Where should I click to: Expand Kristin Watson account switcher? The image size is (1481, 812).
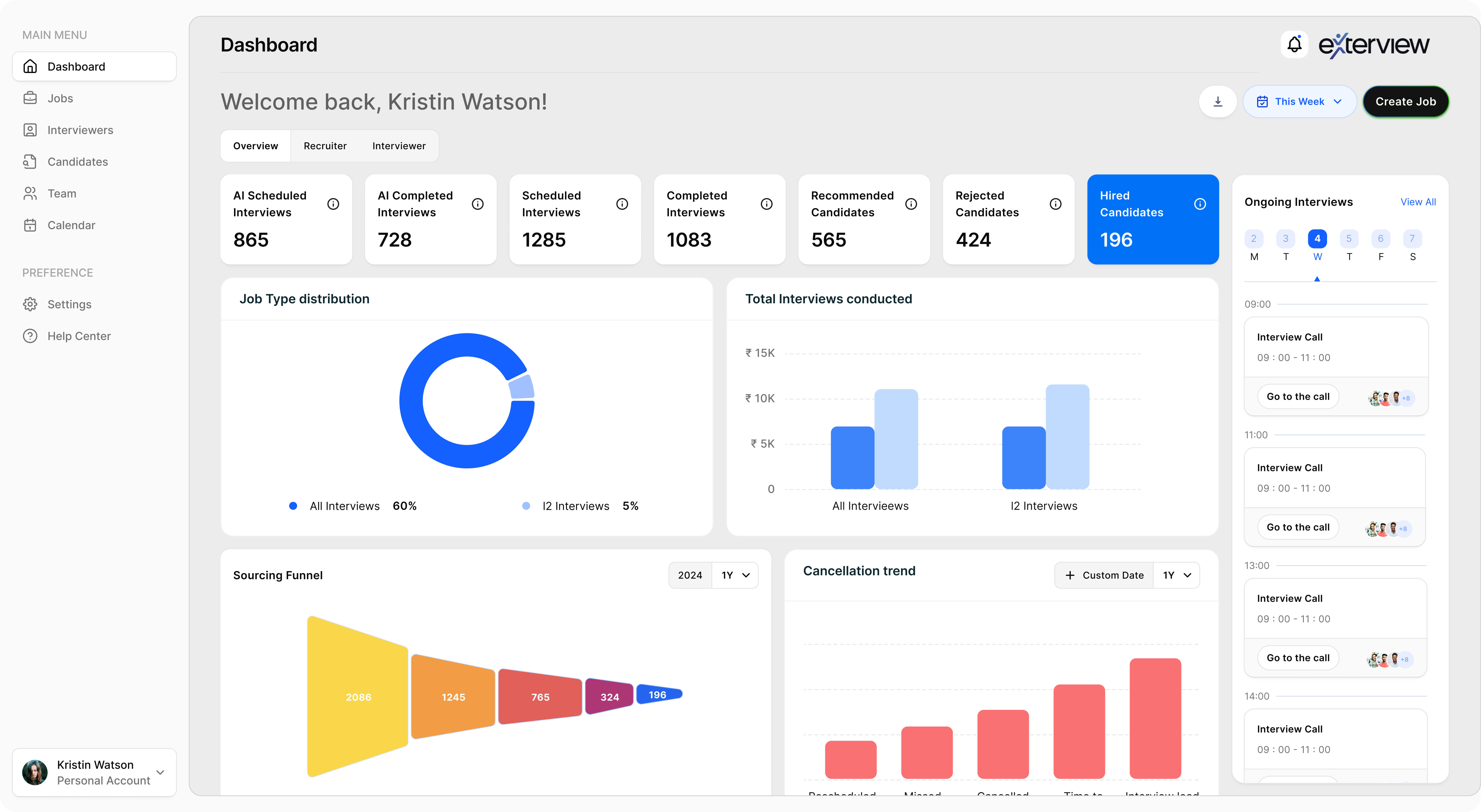click(x=160, y=772)
